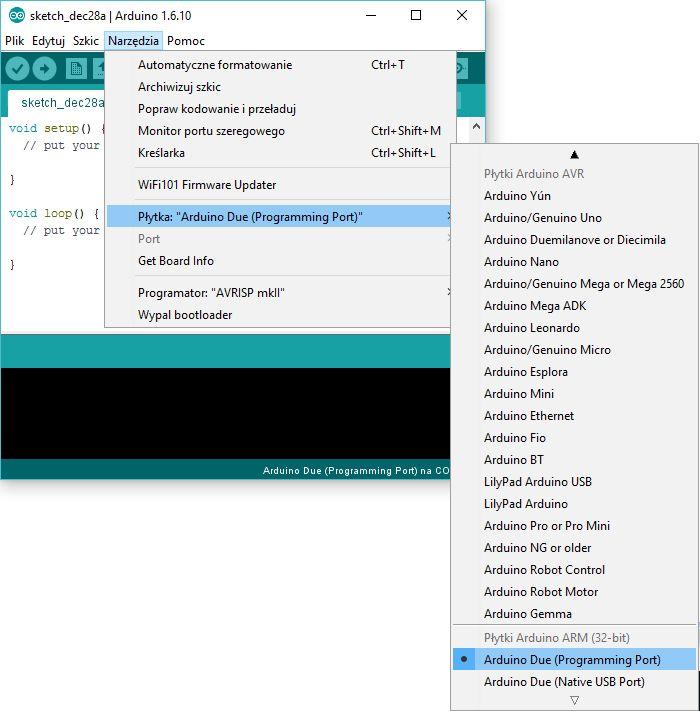Open the Plik menu

pos(14,41)
